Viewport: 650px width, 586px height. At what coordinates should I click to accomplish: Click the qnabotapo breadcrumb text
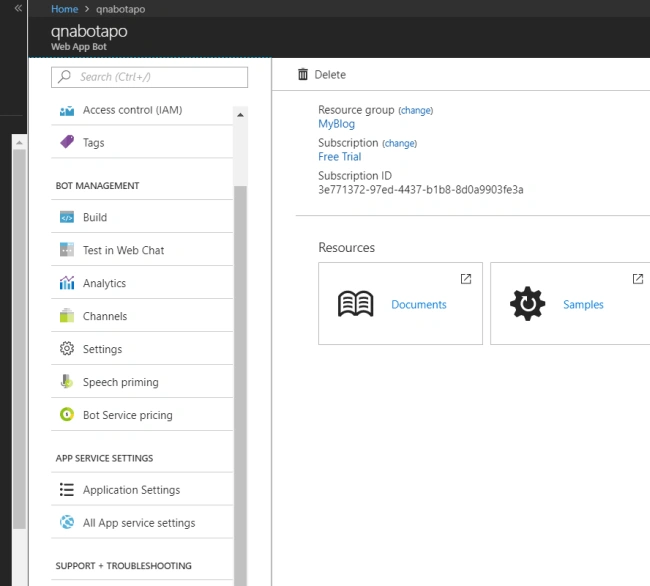(121, 9)
